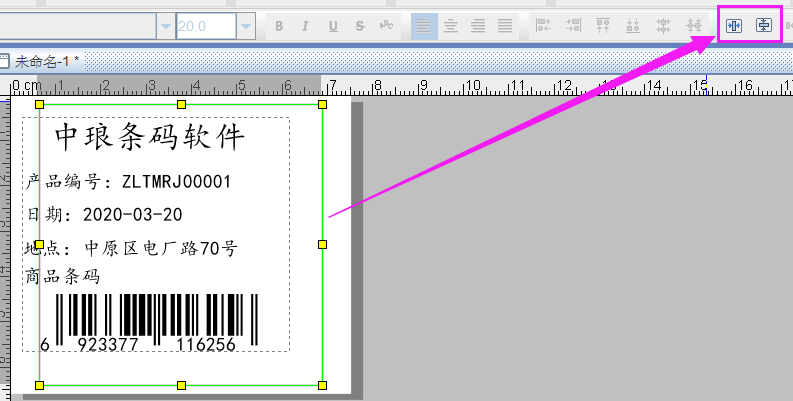Center selection horizontally on the label
Screen dimensions: 793x401
pyautogui.click(x=734, y=25)
